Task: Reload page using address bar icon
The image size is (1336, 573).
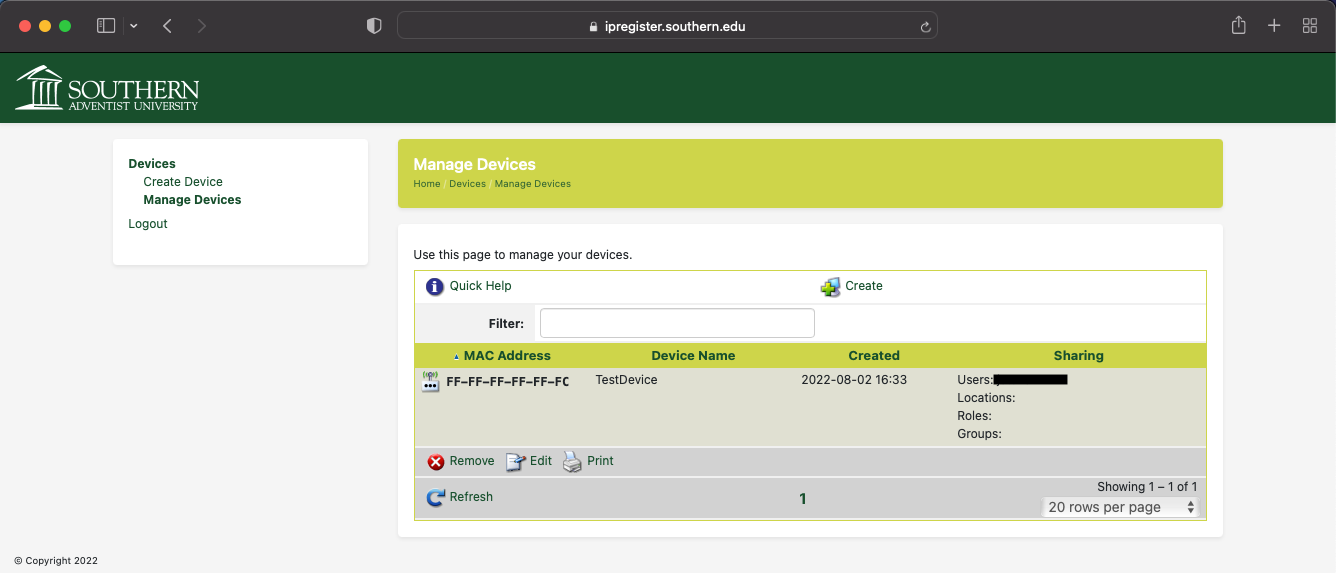Action: (926, 27)
